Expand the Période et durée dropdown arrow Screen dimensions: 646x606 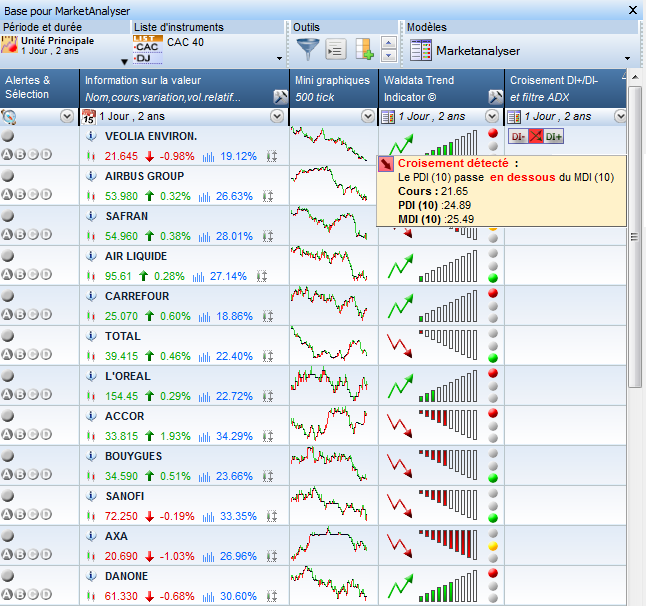click(x=124, y=62)
